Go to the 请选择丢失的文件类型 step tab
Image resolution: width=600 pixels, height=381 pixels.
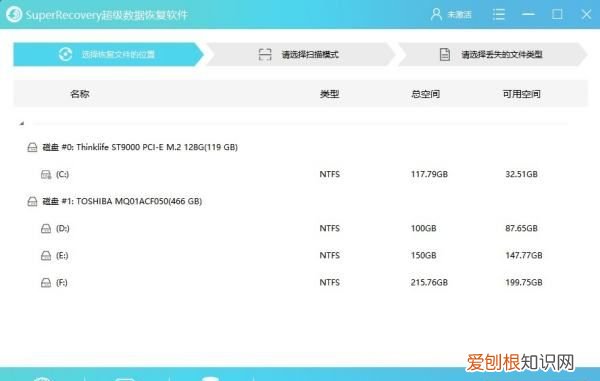tap(492, 54)
